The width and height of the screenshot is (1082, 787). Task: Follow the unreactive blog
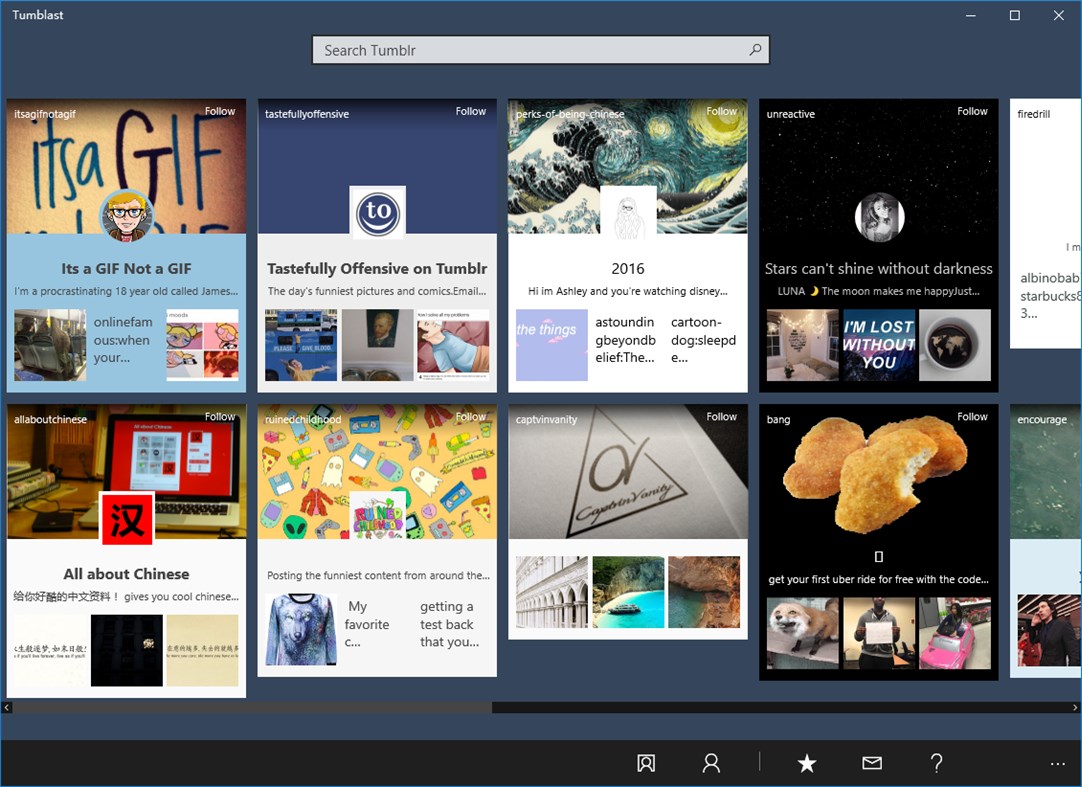coord(972,111)
